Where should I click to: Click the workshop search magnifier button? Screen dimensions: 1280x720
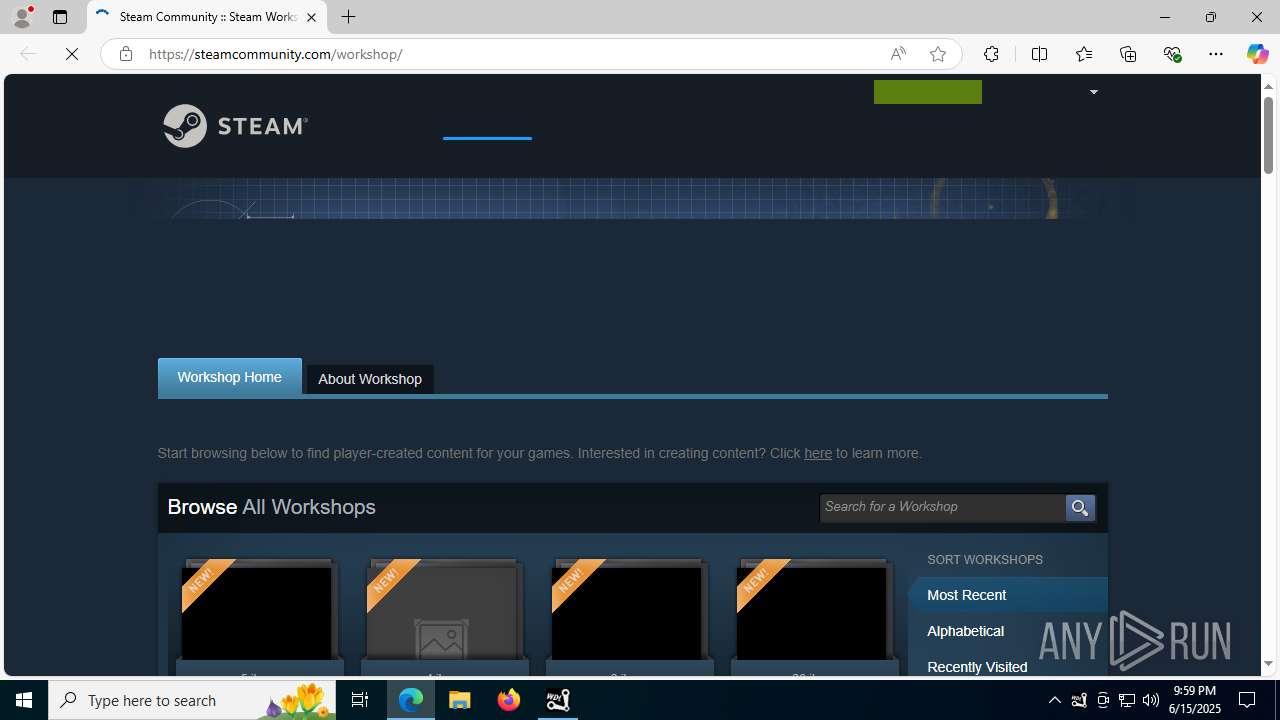tap(1080, 508)
